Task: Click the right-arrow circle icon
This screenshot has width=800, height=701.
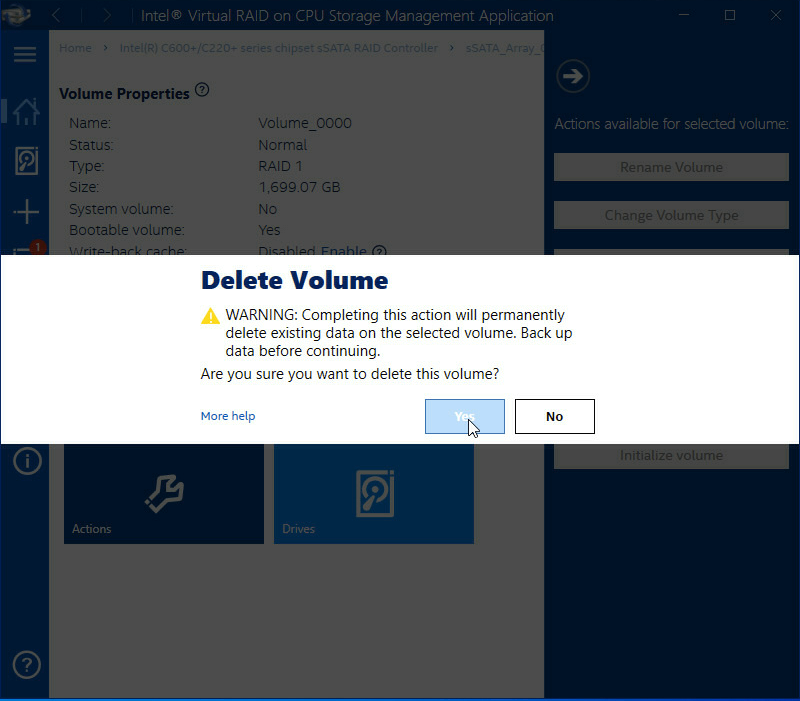Action: (x=573, y=77)
